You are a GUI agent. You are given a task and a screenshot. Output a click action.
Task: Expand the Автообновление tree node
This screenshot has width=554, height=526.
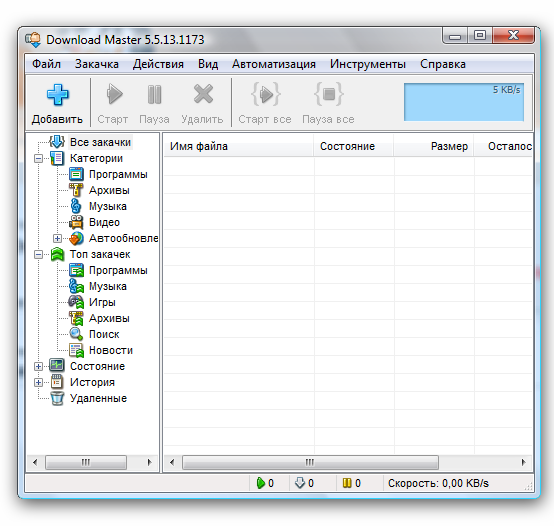pyautogui.click(x=57, y=238)
